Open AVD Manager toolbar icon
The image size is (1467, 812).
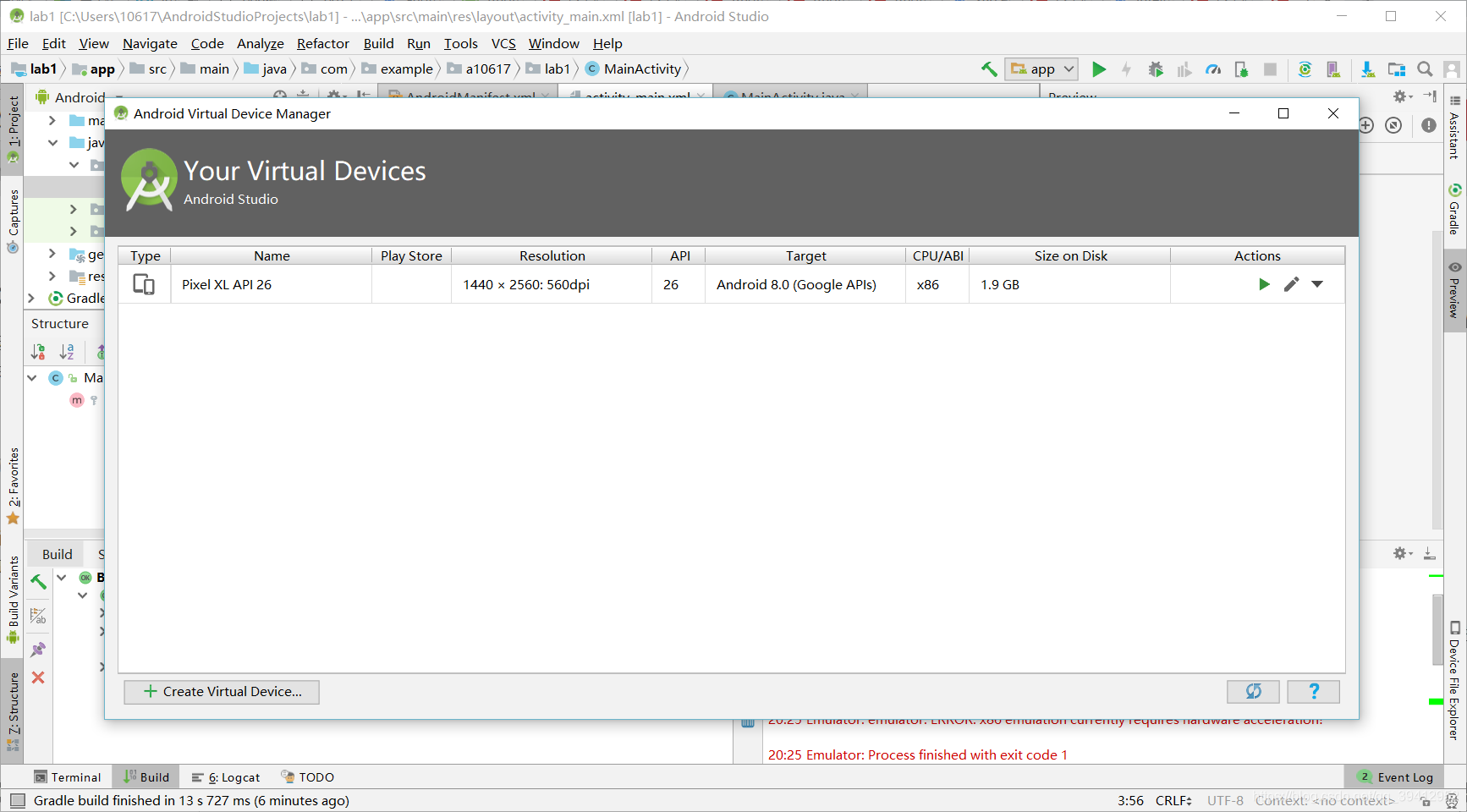[1333, 69]
